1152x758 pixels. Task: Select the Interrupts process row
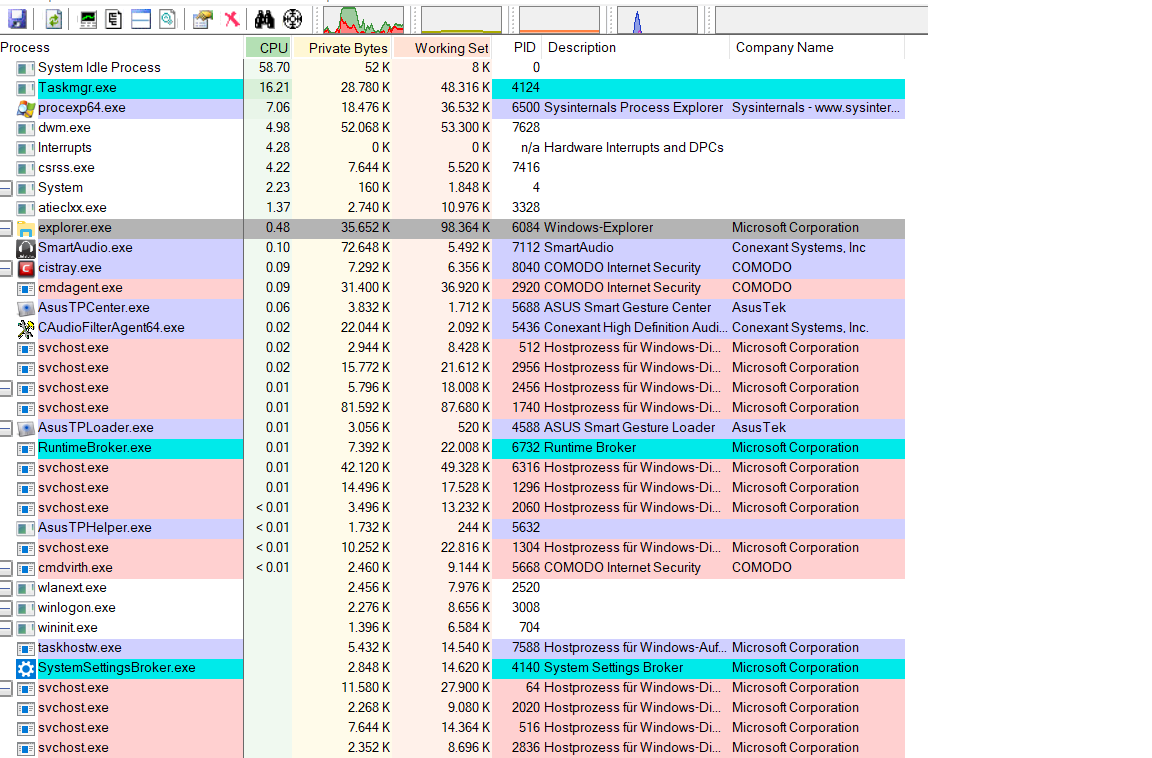(452, 148)
